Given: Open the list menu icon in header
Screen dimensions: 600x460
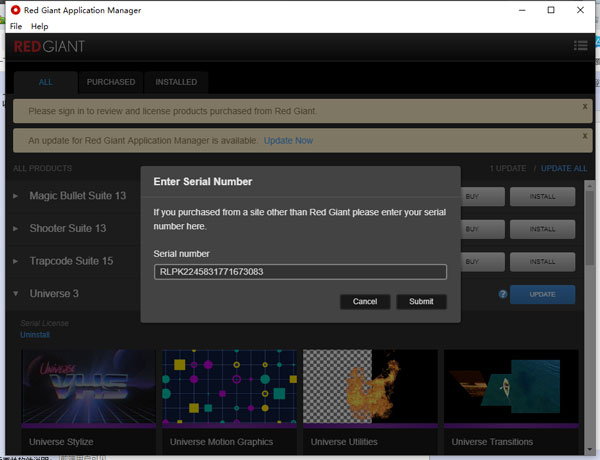Looking at the screenshot, I should click(x=580, y=46).
